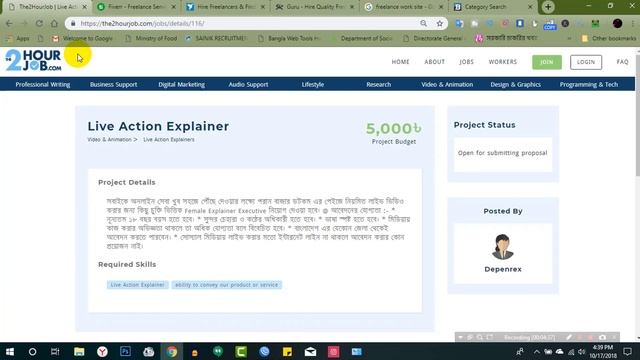Switch to Chrome on the taskbar
Screen dimensions: 640x360
coord(172,351)
